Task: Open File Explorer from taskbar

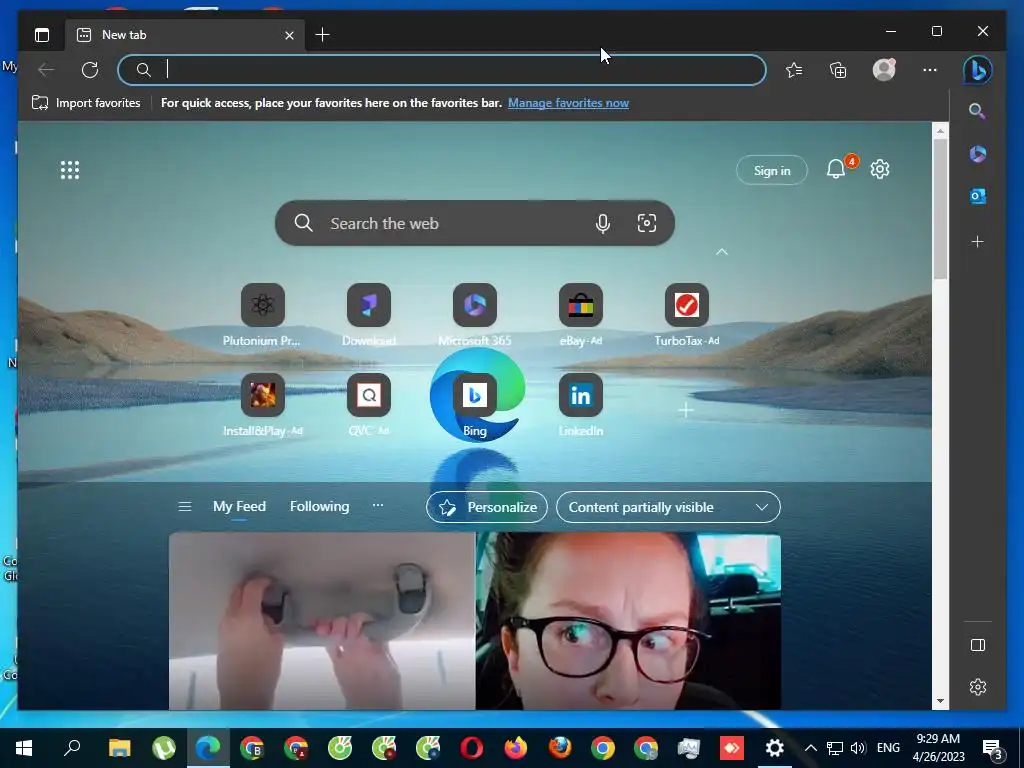Action: [x=120, y=748]
